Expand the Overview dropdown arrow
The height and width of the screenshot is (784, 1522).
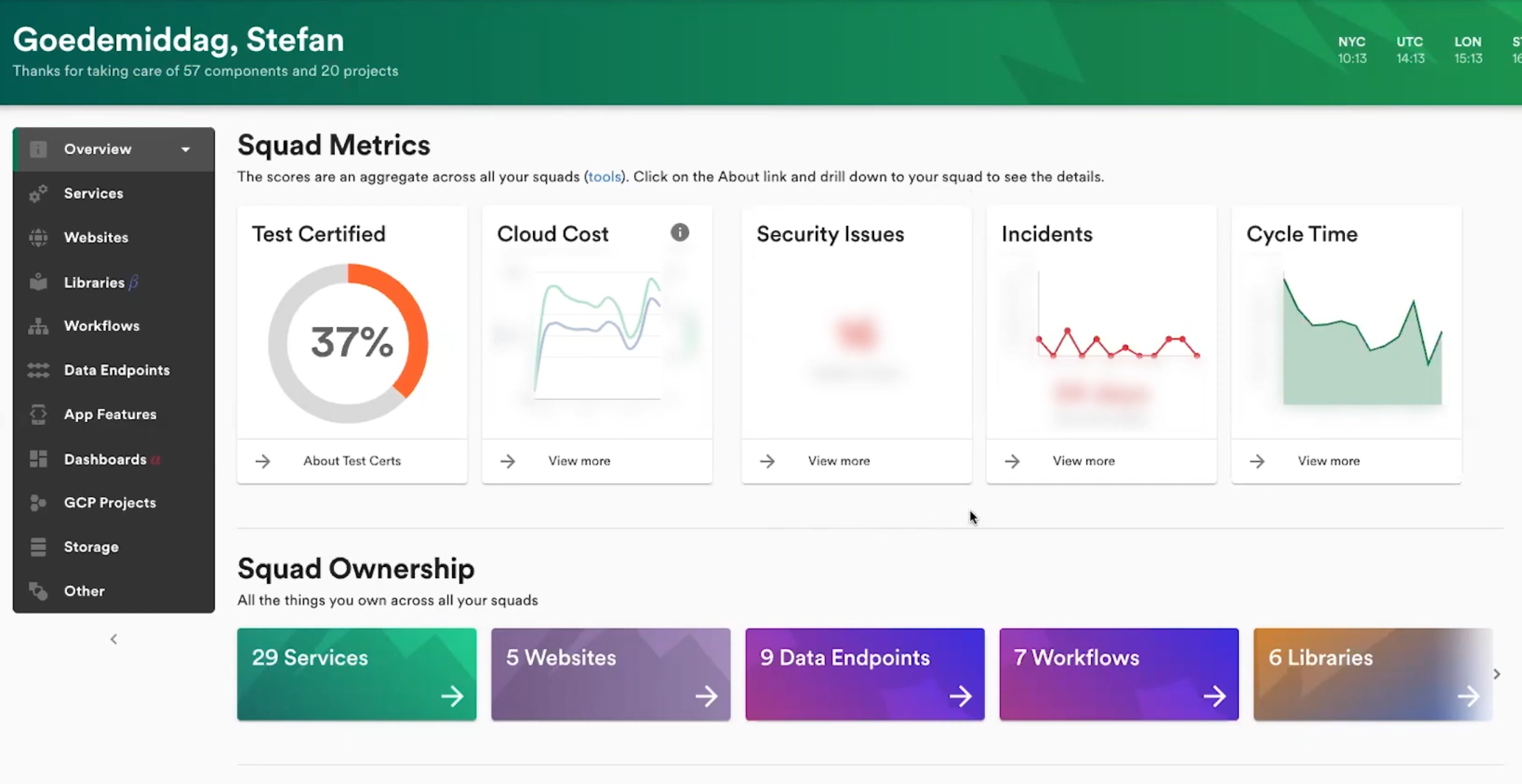tap(186, 149)
